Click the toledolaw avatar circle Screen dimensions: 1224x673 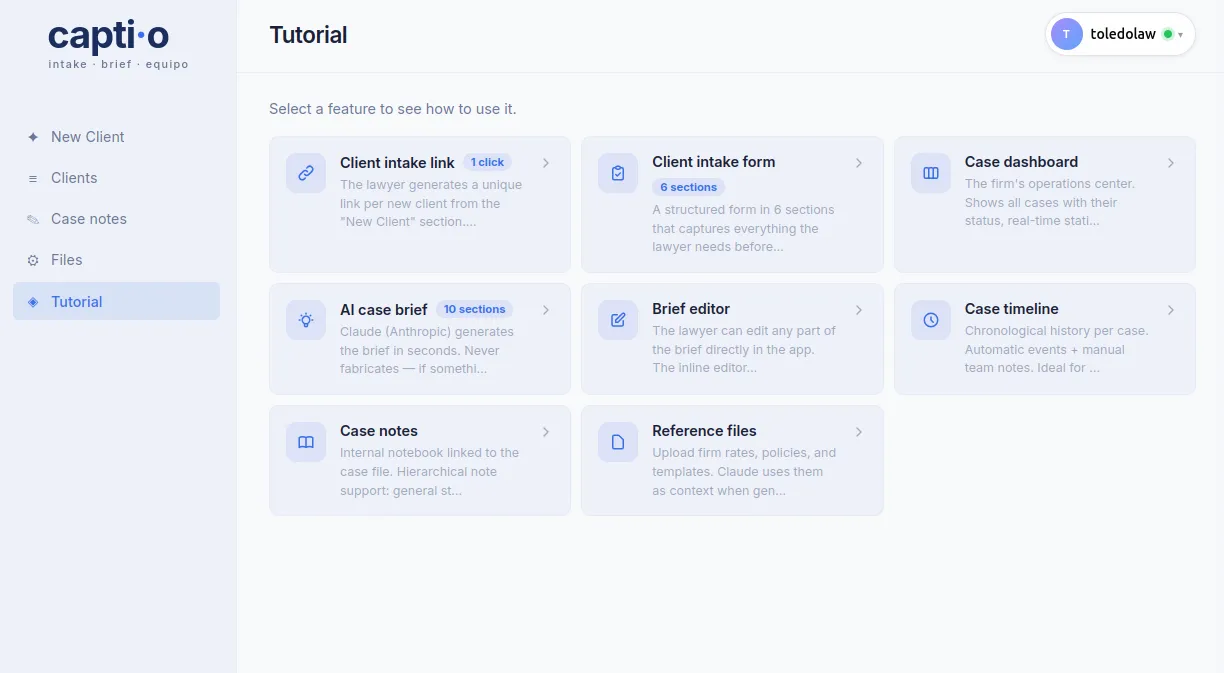tap(1067, 34)
